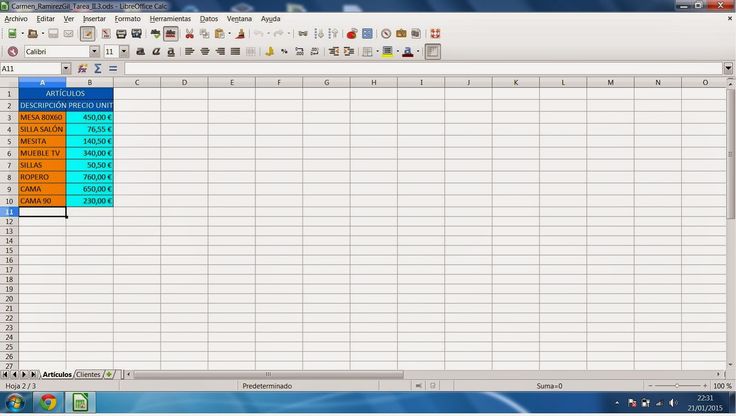
Task: Add a decimal place
Action: click(299, 52)
